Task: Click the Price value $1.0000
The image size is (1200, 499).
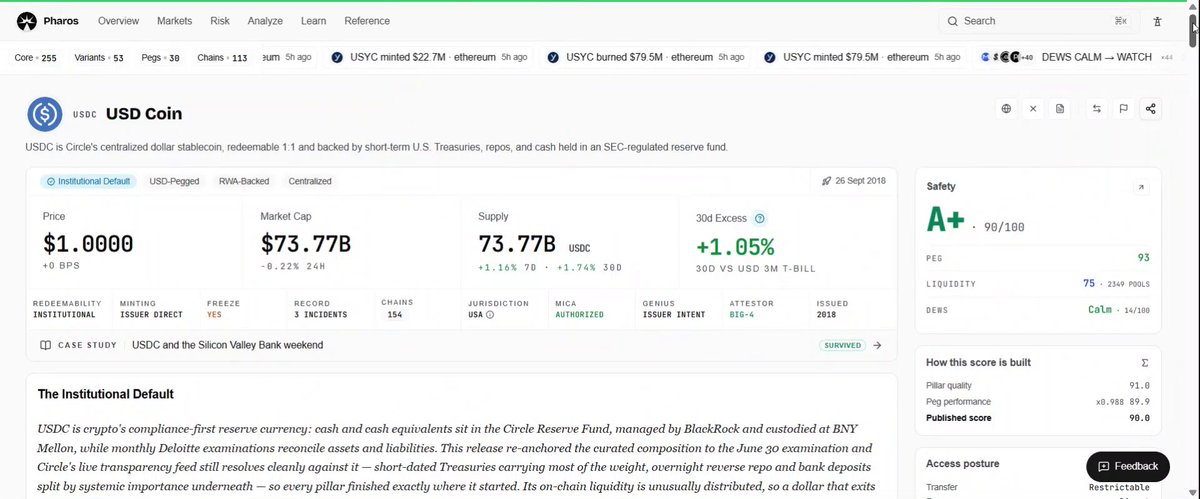Action: point(88,244)
